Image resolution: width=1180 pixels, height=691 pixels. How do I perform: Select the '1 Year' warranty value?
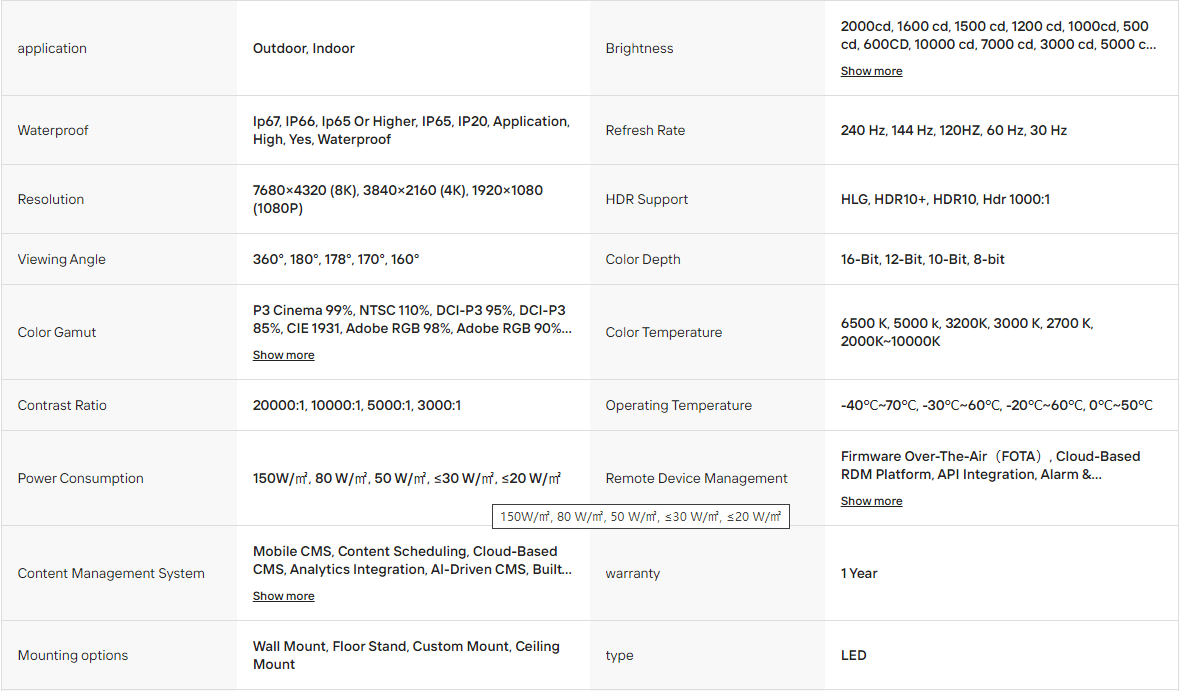coord(859,573)
